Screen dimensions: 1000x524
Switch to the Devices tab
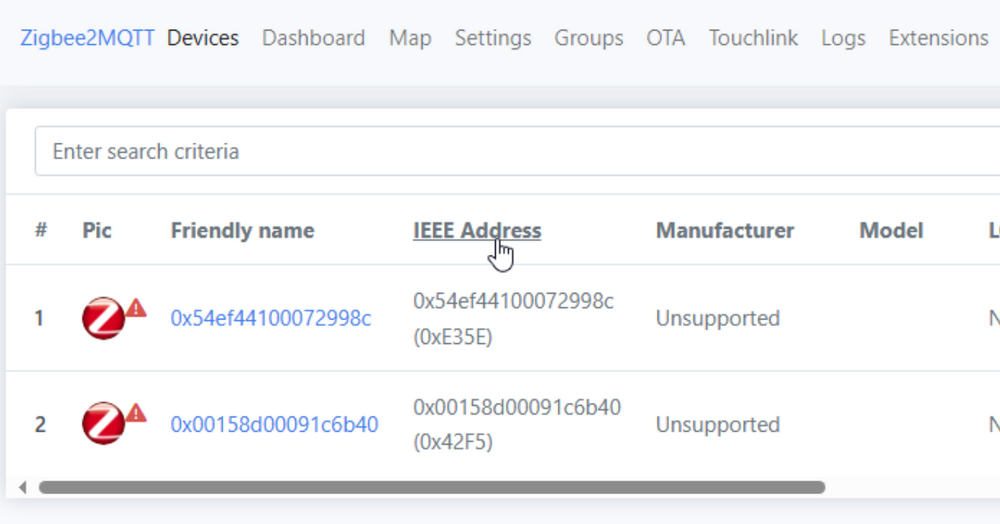(203, 38)
